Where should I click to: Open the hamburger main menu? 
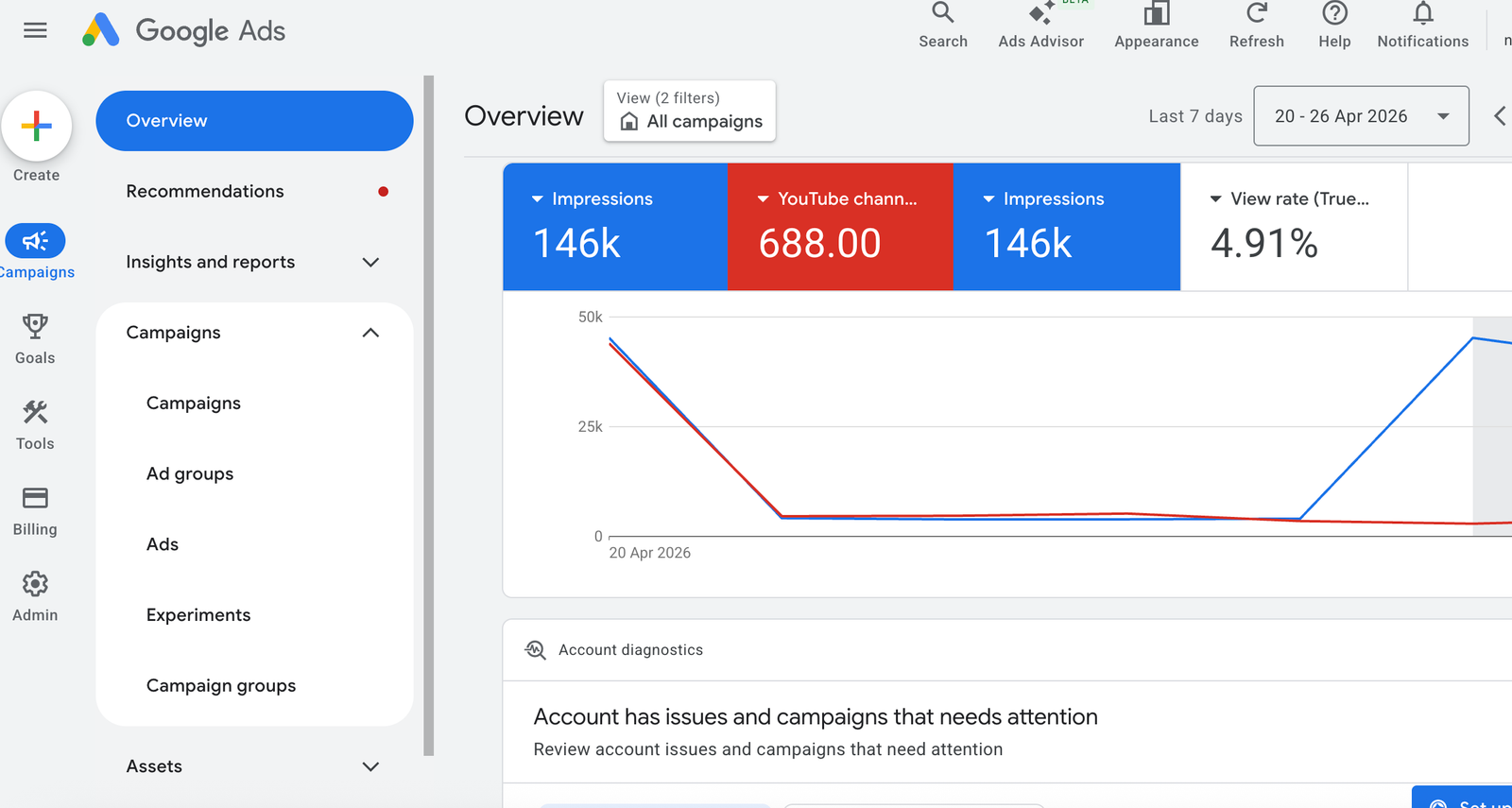[x=35, y=30]
